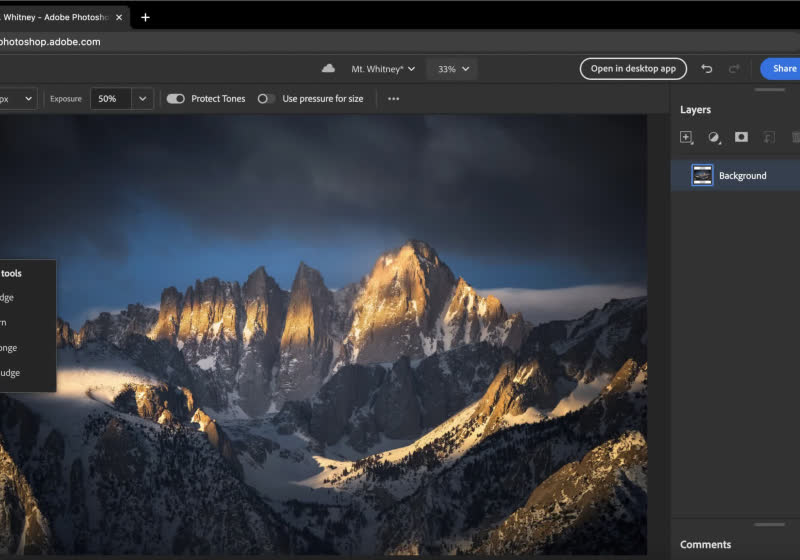Image resolution: width=800 pixels, height=560 pixels.
Task: Click the Background layer name
Action: 742,175
